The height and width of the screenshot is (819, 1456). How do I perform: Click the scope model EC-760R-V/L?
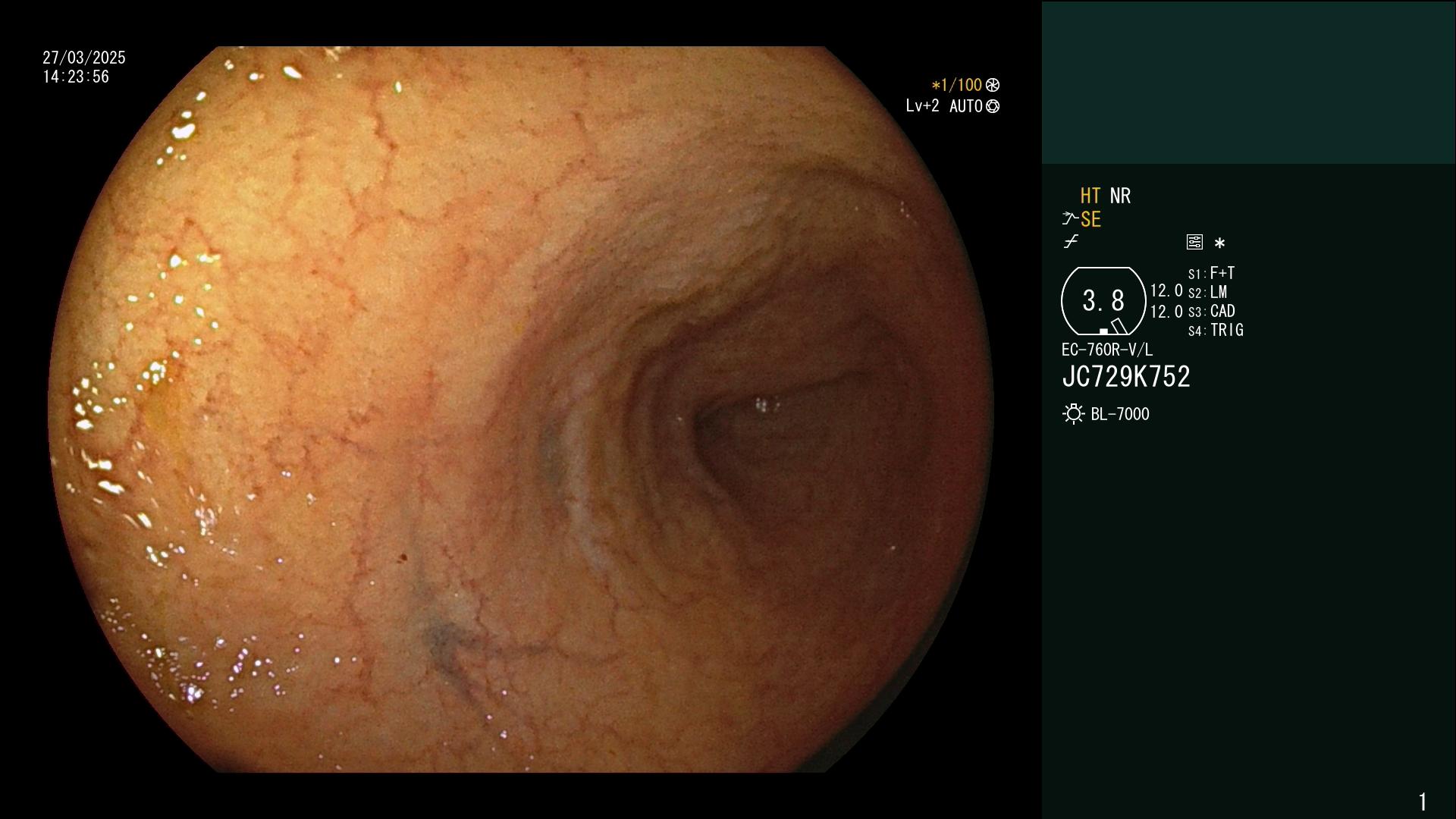point(1107,350)
